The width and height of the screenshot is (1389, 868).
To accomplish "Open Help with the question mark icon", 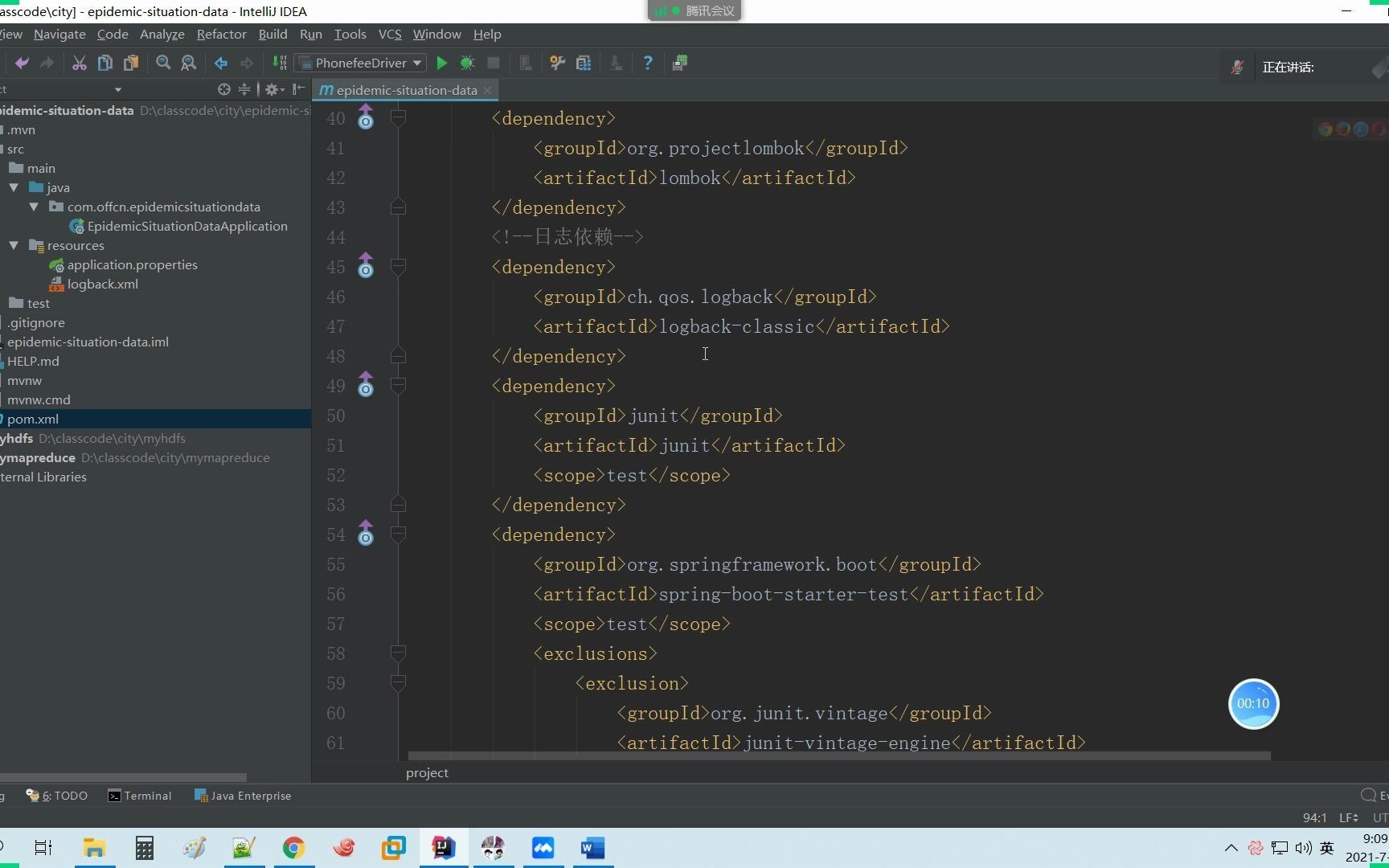I will tap(648, 63).
